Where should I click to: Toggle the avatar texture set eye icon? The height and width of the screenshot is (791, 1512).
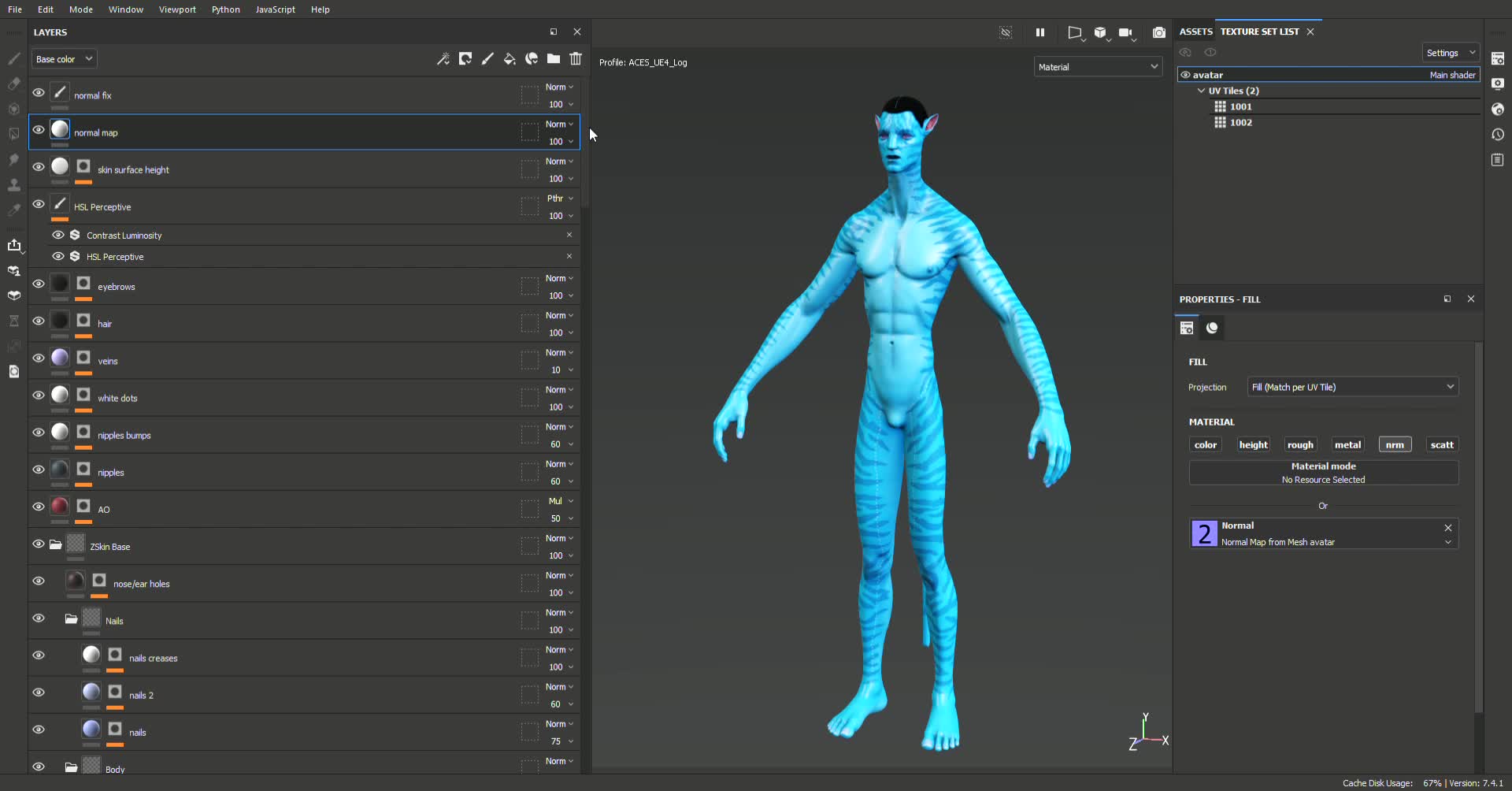[x=1185, y=75]
